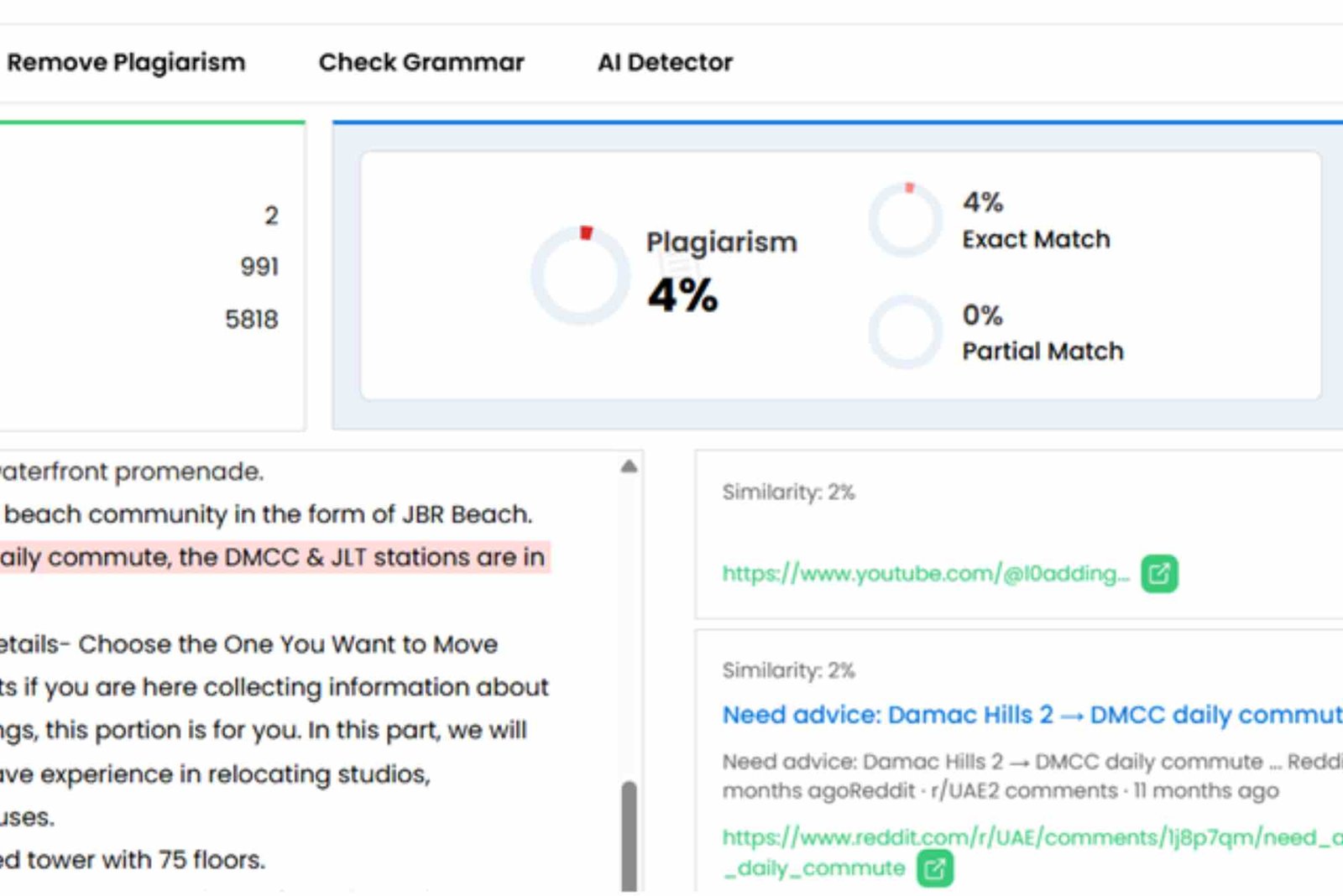1343x896 pixels.
Task: Click the text panel scrollbar thumb
Action: pyautogui.click(x=629, y=835)
